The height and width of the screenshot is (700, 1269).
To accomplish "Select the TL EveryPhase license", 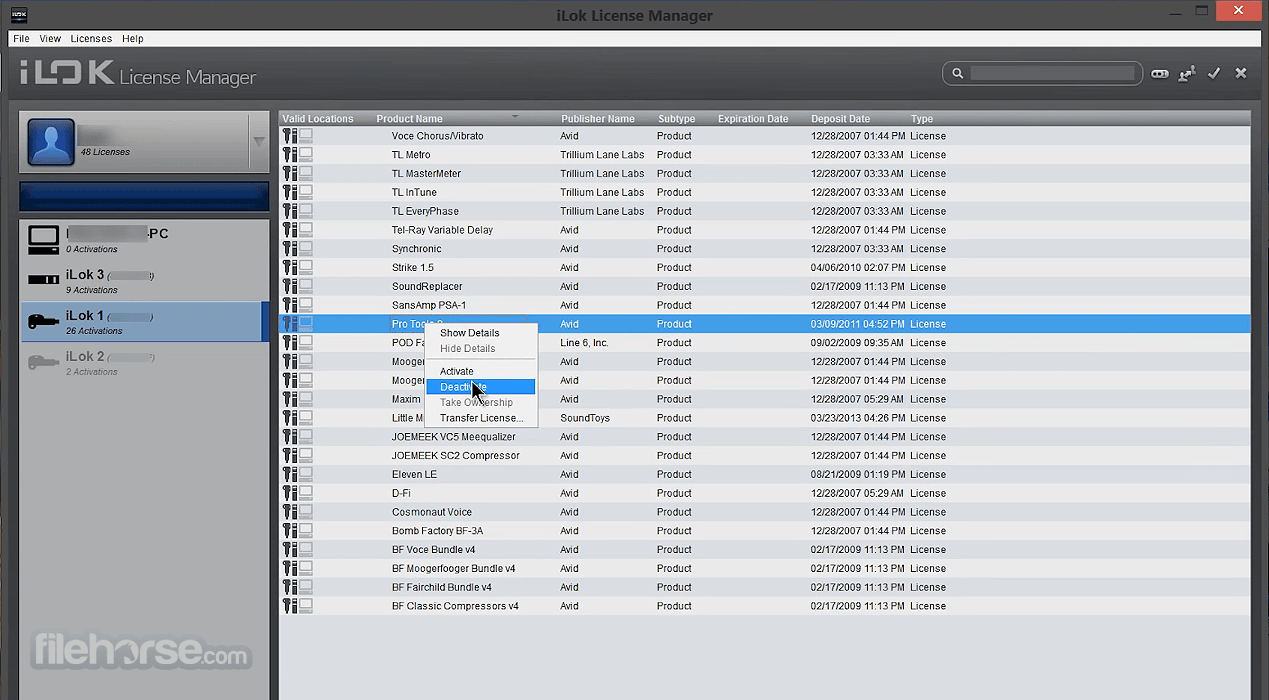I will point(765,212).
